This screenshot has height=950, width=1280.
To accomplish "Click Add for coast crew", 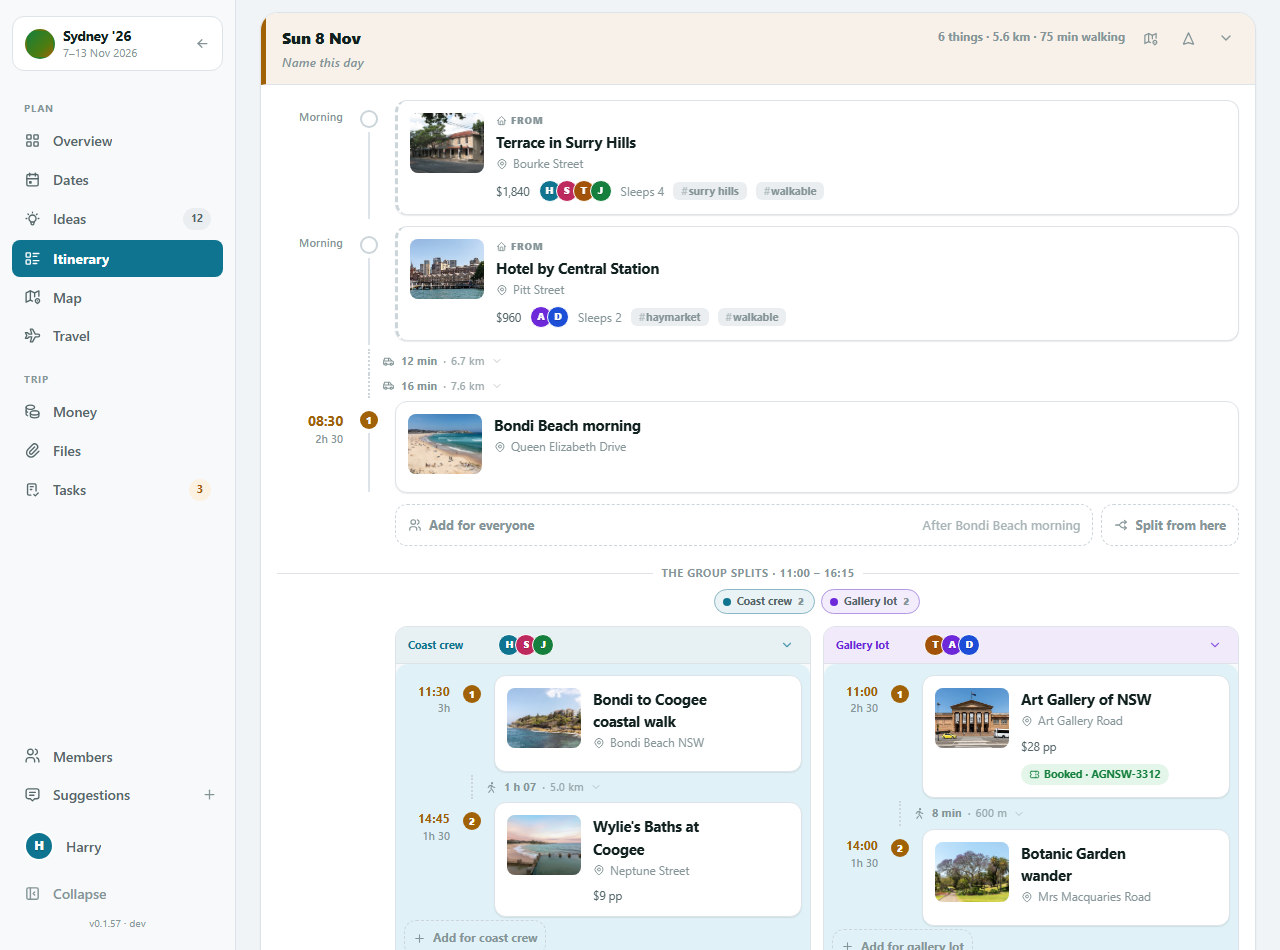I will click(475, 937).
